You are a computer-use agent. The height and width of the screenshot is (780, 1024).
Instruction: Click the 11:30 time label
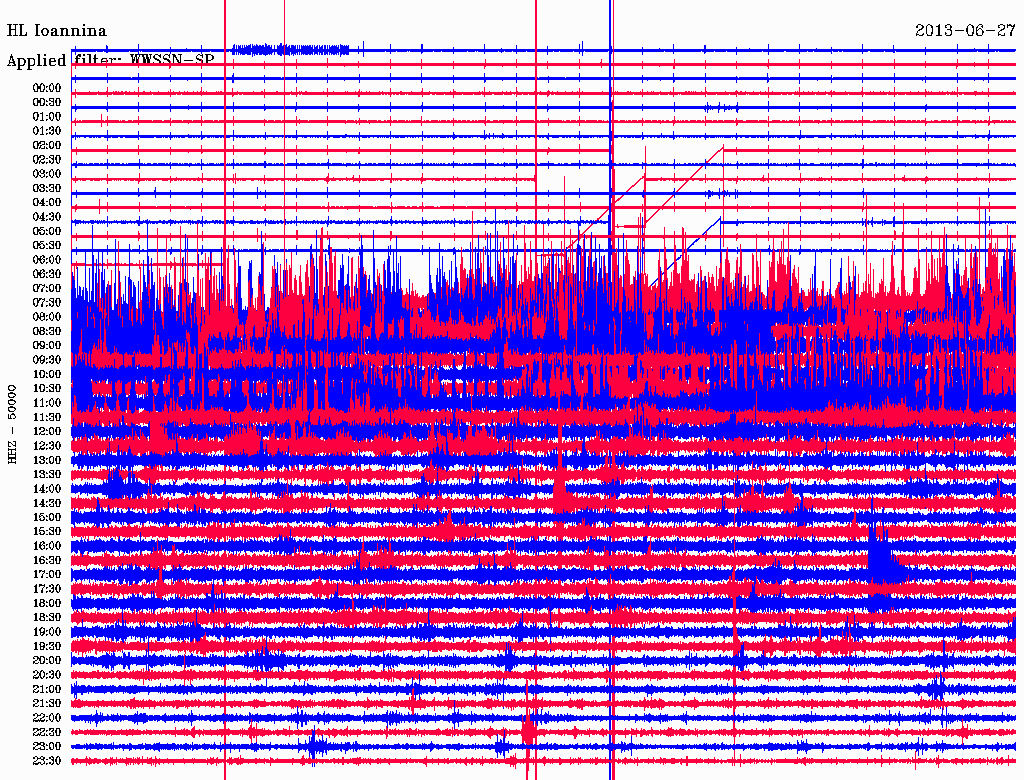[x=47, y=417]
